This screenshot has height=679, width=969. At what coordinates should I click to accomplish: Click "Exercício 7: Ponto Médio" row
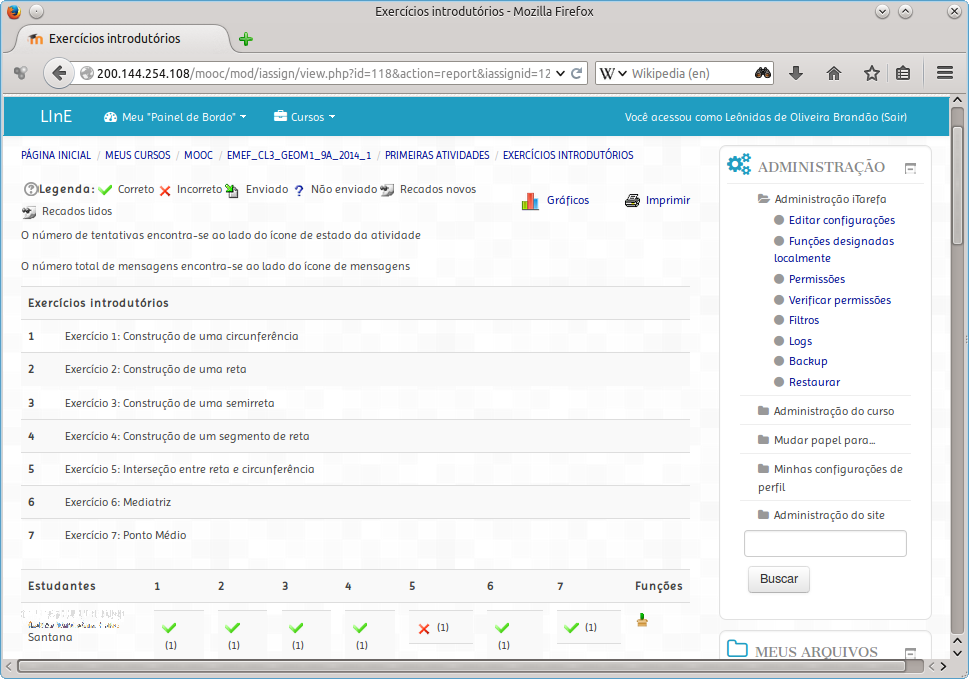(x=355, y=535)
